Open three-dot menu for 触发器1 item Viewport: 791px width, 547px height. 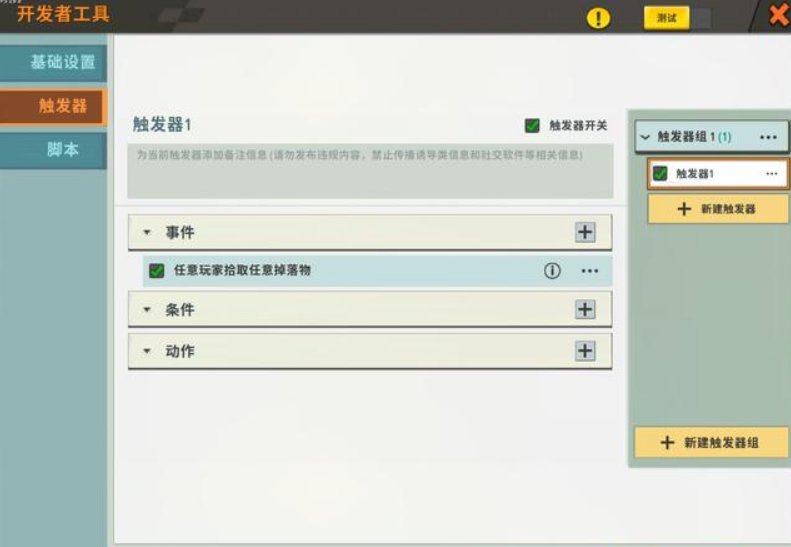771,174
